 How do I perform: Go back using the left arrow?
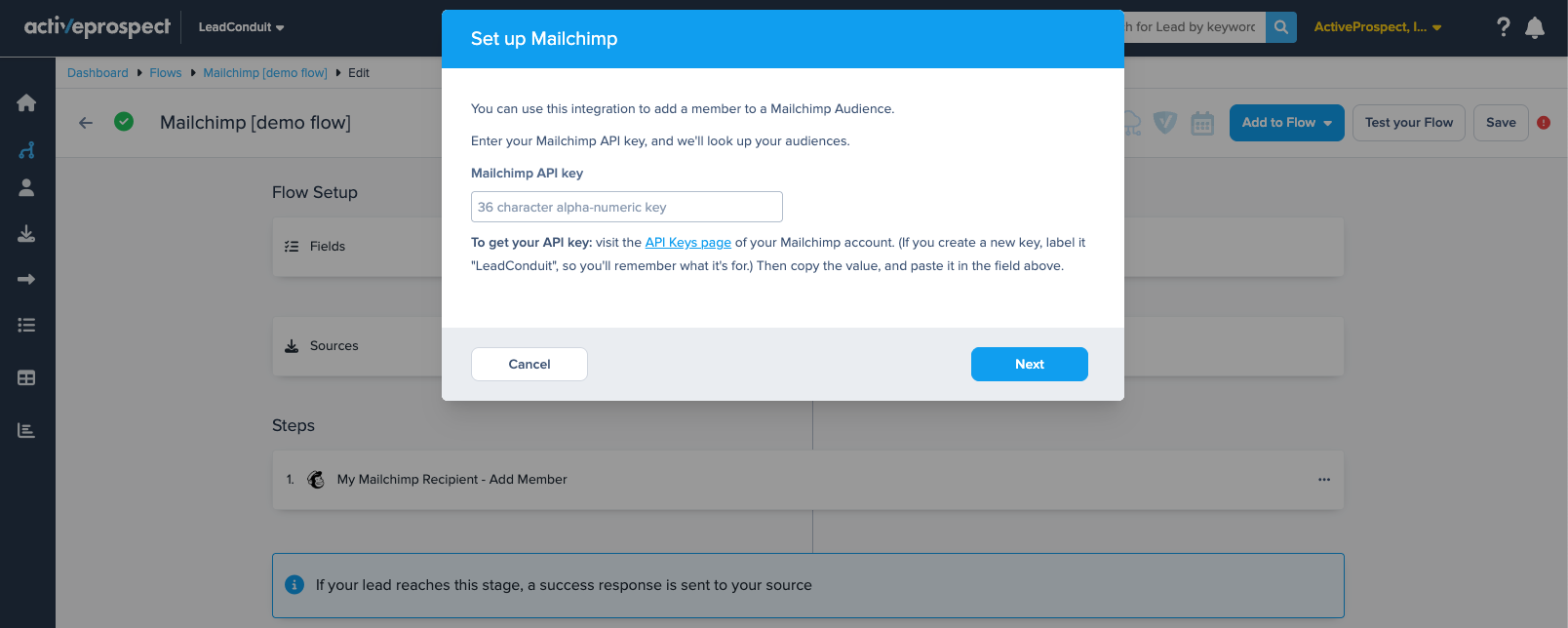point(86,123)
